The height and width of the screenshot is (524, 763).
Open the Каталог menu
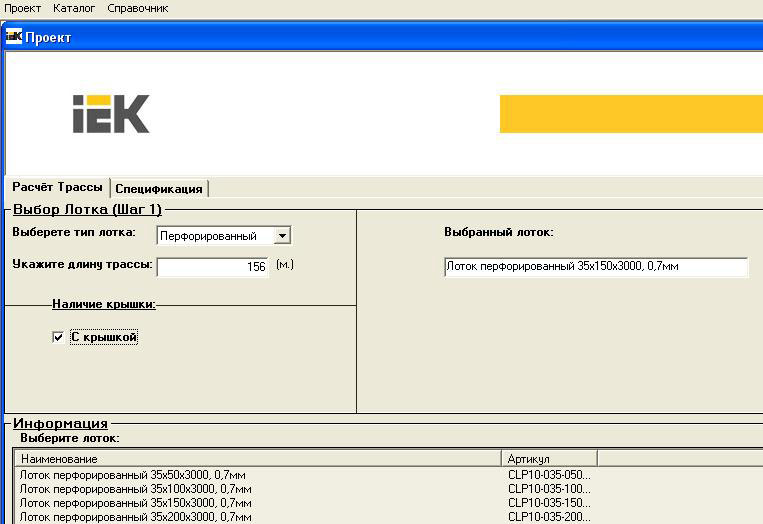[74, 8]
